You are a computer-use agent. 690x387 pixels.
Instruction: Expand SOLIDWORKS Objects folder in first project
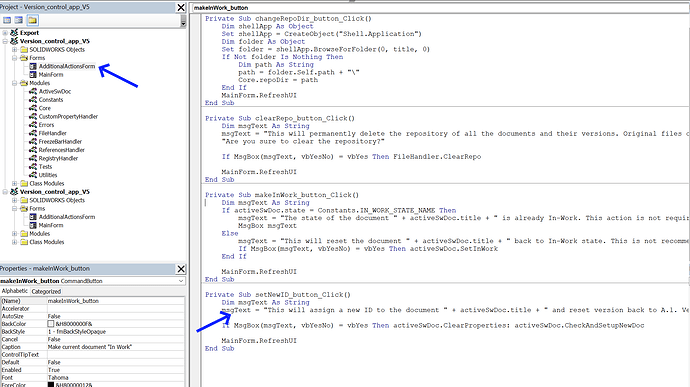click(x=15, y=49)
